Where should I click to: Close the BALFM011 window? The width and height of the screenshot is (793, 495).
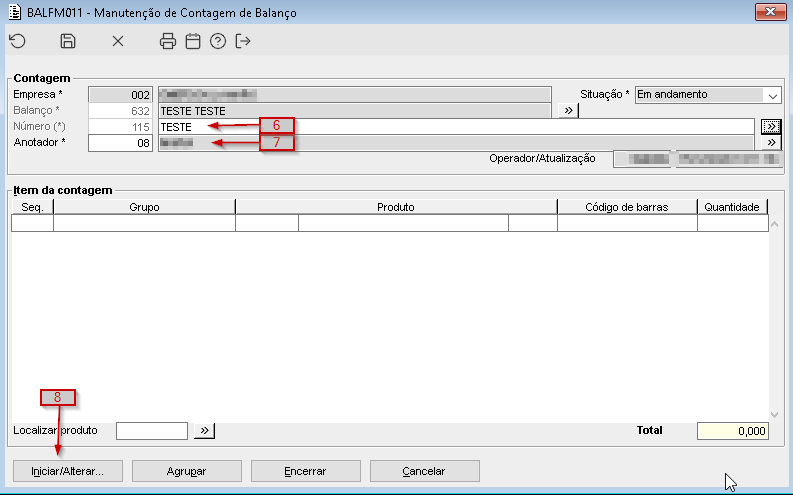tap(770, 12)
